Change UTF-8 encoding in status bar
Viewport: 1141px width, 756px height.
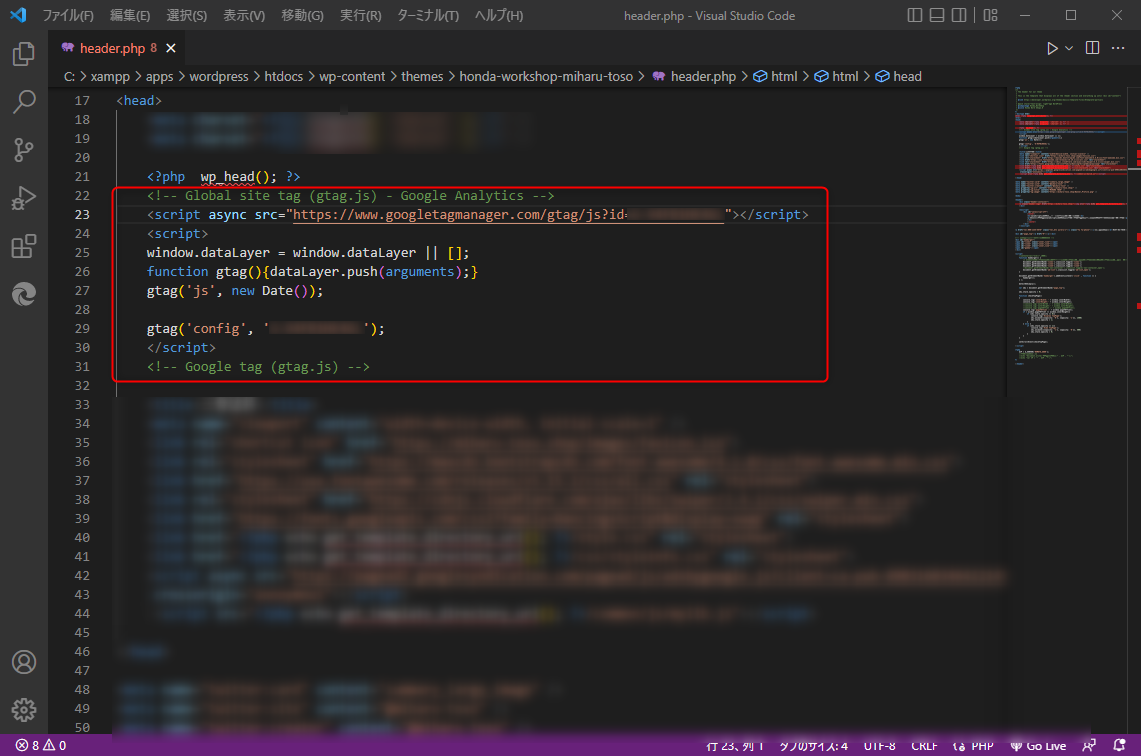(879, 746)
